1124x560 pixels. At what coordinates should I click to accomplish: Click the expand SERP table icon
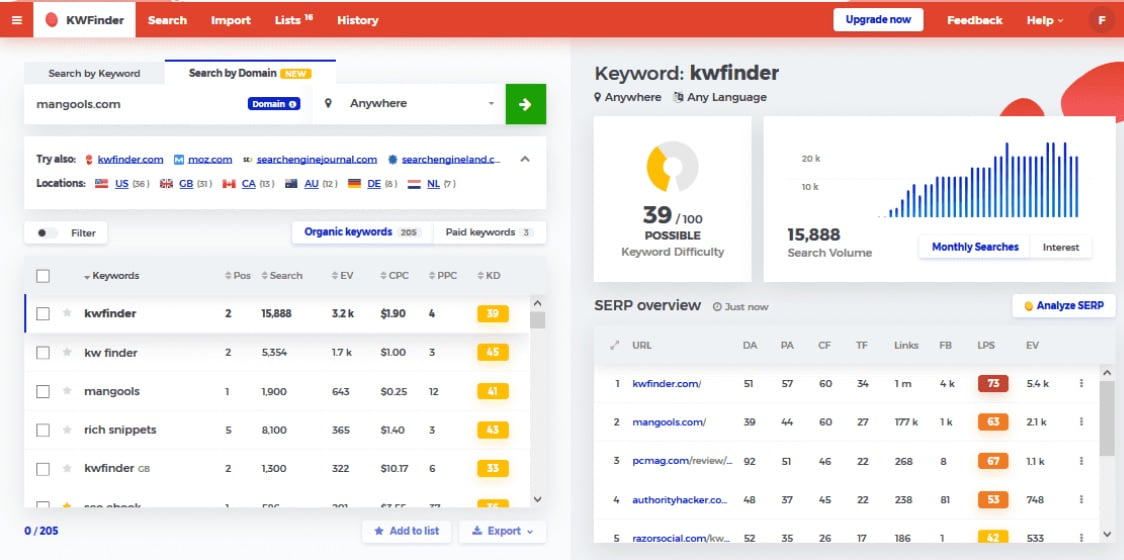pyautogui.click(x=614, y=345)
